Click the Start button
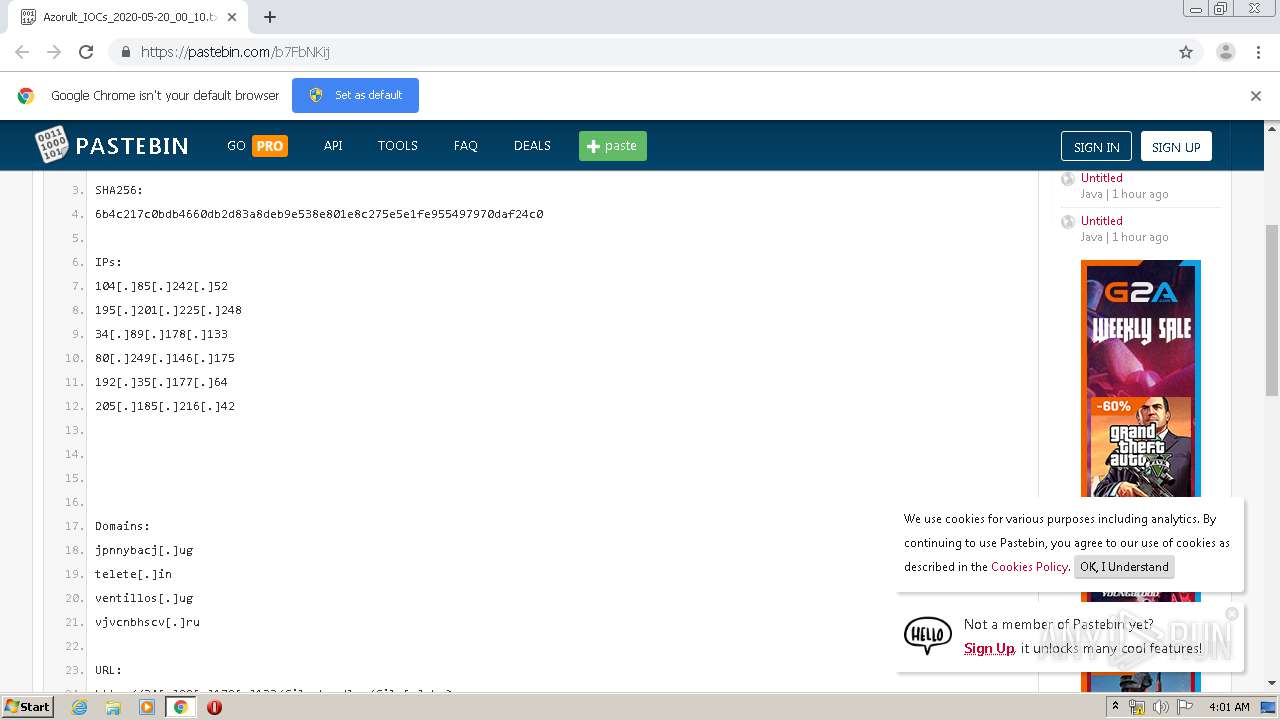This screenshot has width=1280, height=720. pos(27,707)
